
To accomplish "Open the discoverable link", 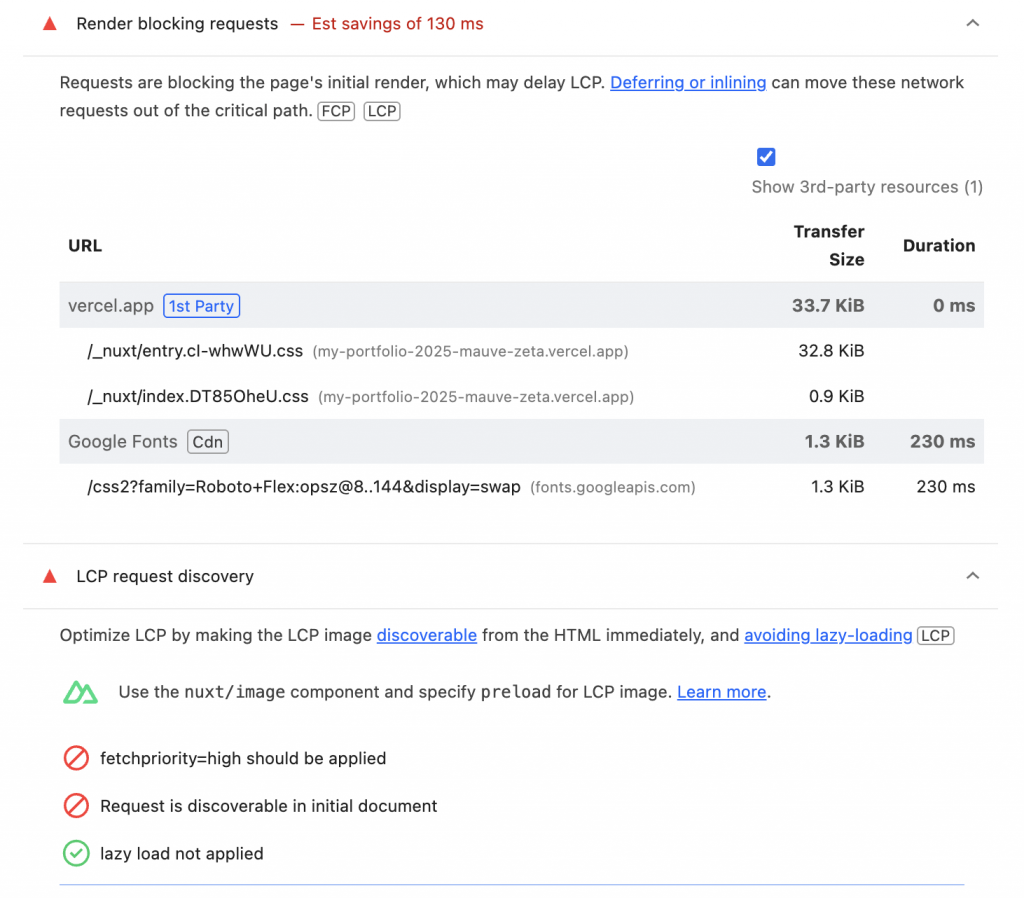I will 426,635.
